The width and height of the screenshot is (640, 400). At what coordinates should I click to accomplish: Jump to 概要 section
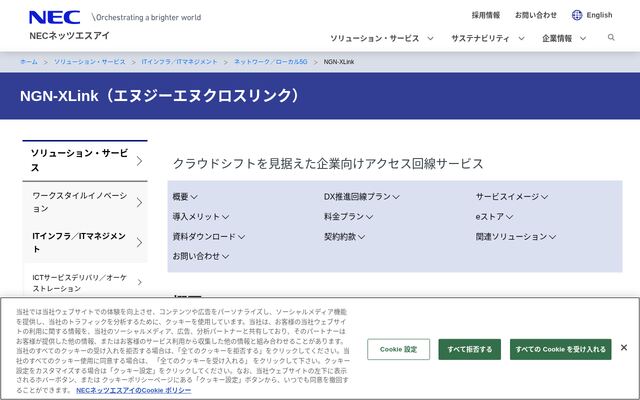coord(185,197)
